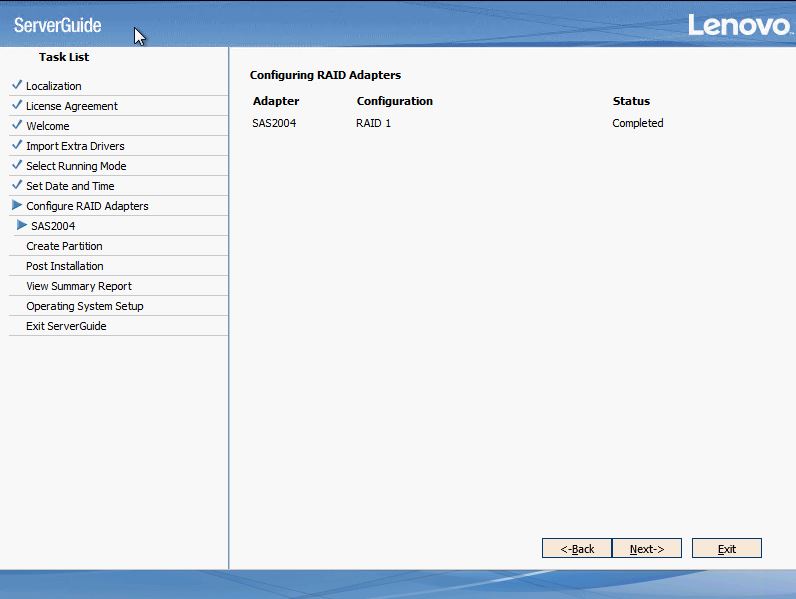Viewport: 796px width, 599px height.
Task: Click the Exit button
Action: pyautogui.click(x=726, y=548)
